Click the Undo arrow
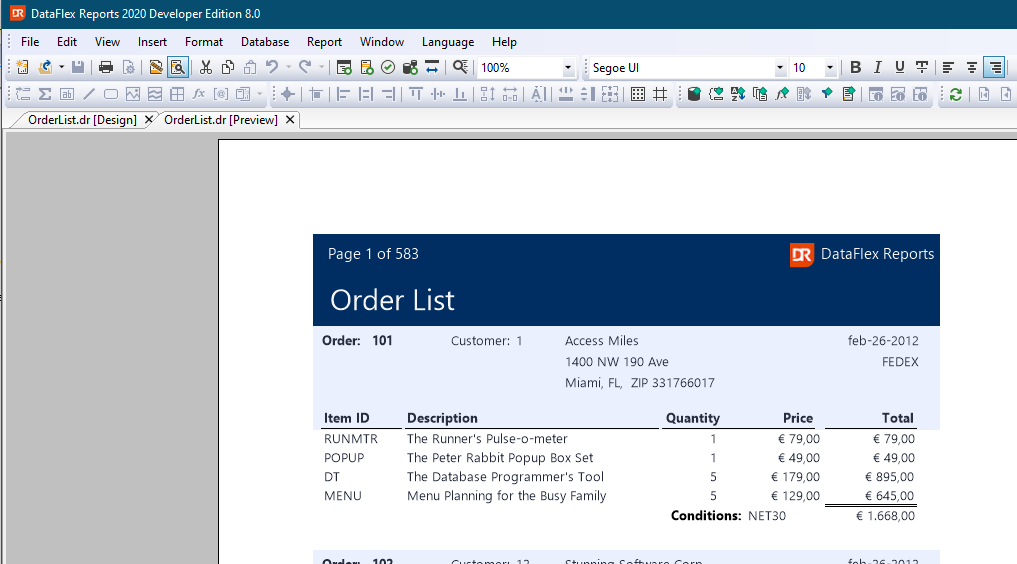Screen dimensions: 1017x564 click(272, 67)
